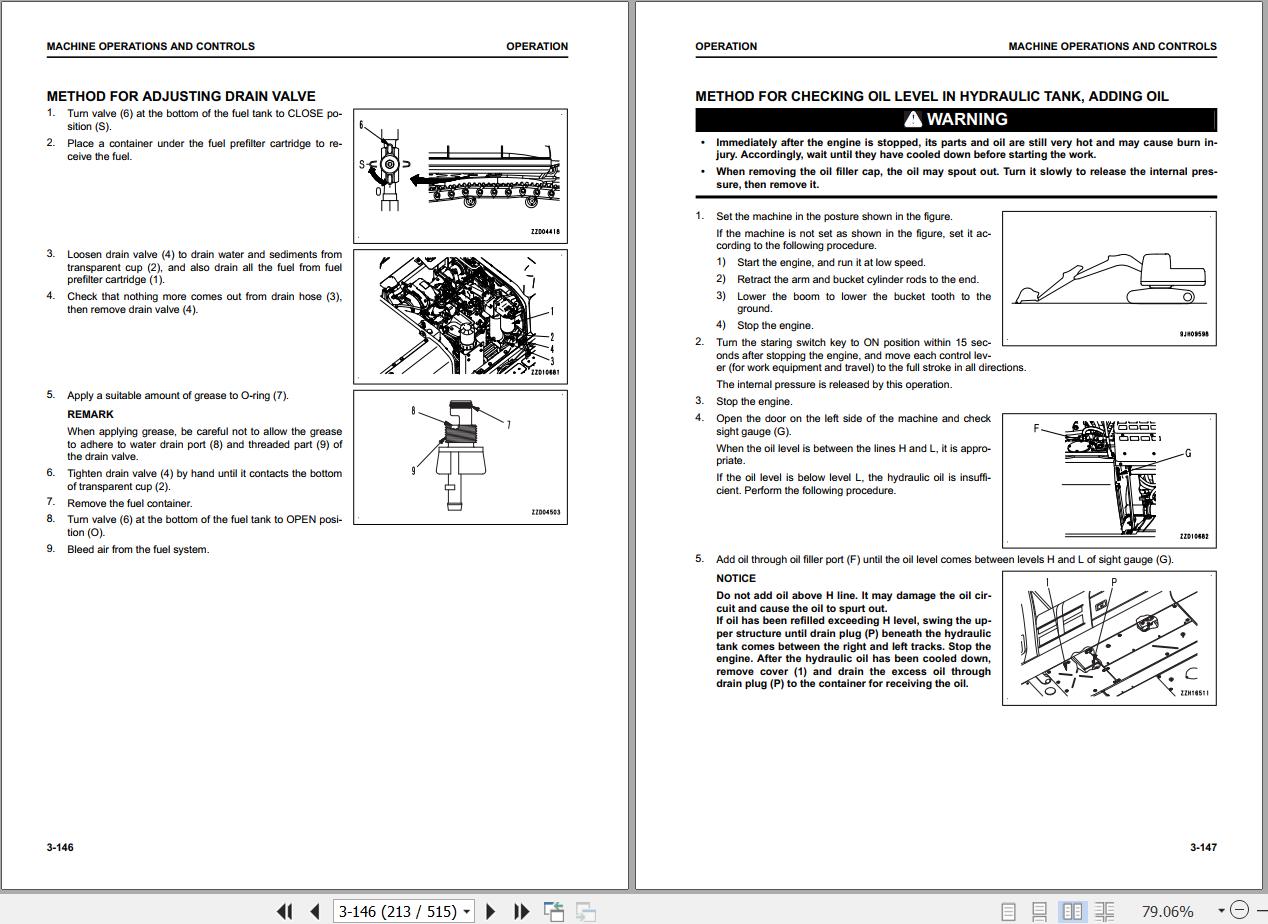Click page number 3-147 in the page footer

(1203, 847)
